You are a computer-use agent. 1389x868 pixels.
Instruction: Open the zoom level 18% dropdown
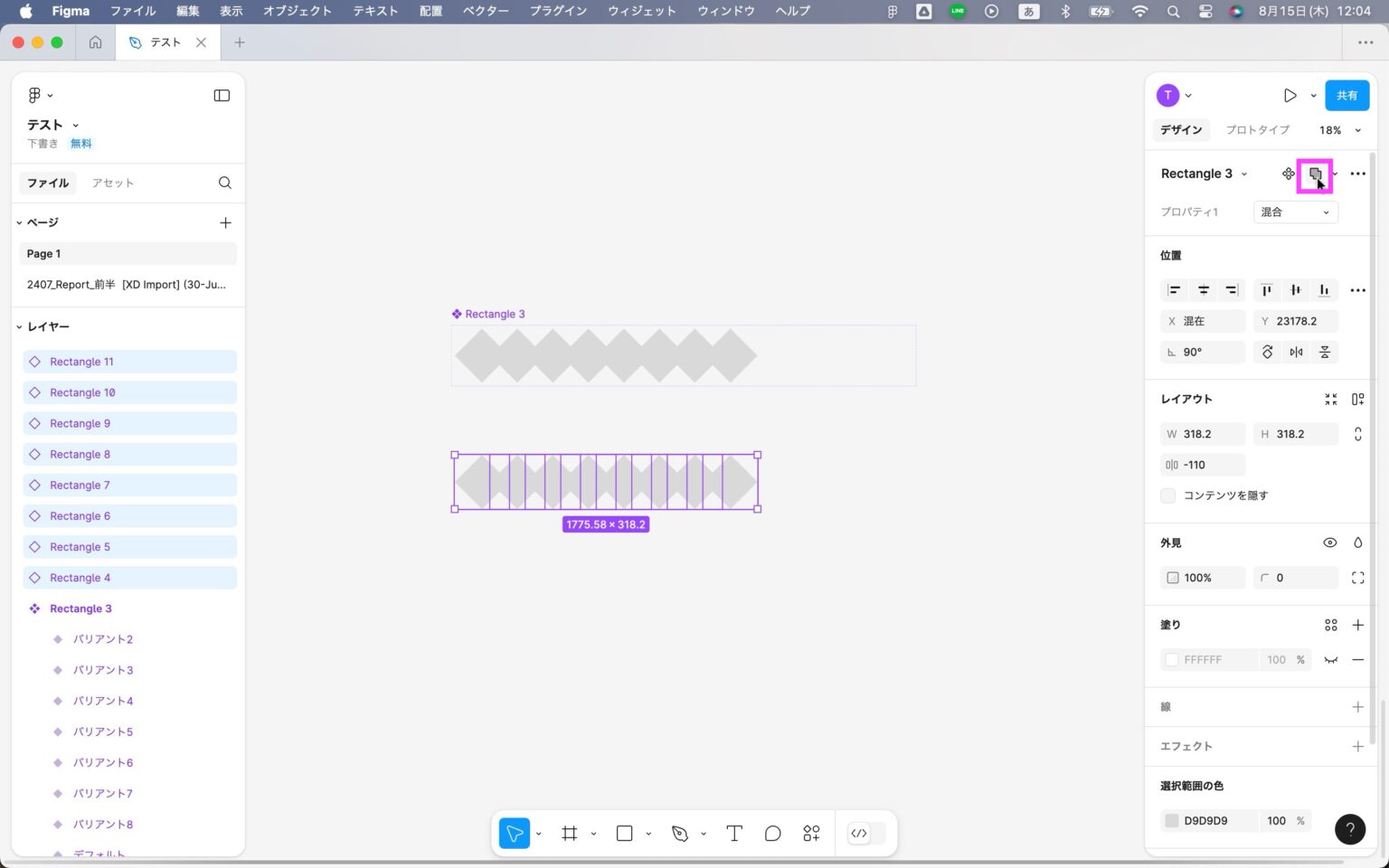1337,129
